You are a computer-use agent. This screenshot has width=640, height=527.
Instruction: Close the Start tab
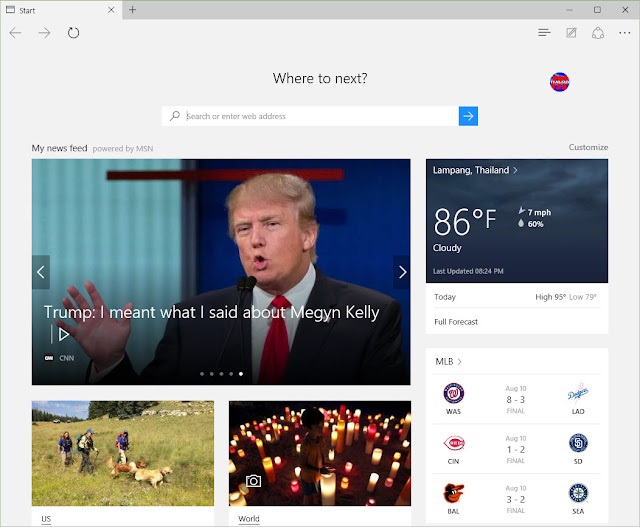tap(111, 10)
